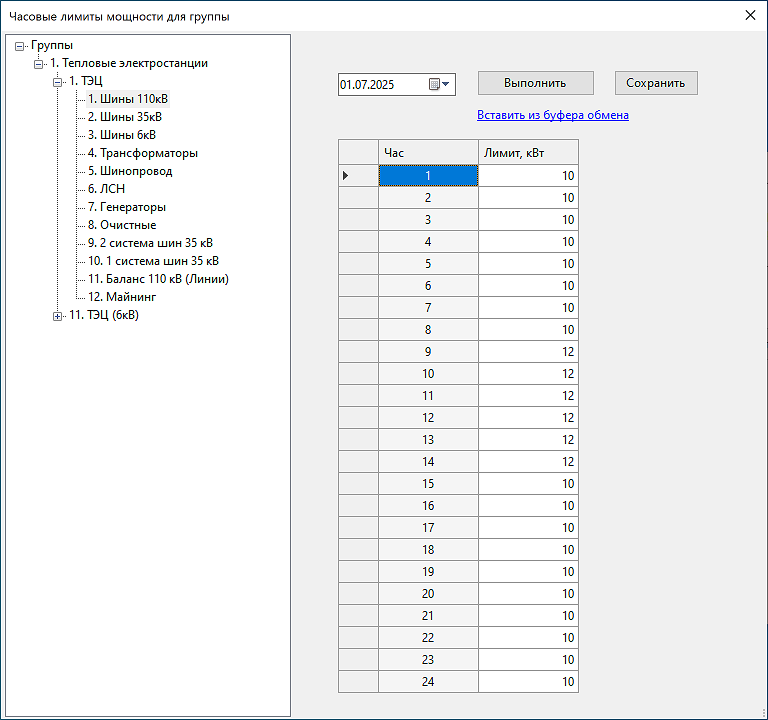Select tree item 1. Шины 110кВ

pos(128,99)
